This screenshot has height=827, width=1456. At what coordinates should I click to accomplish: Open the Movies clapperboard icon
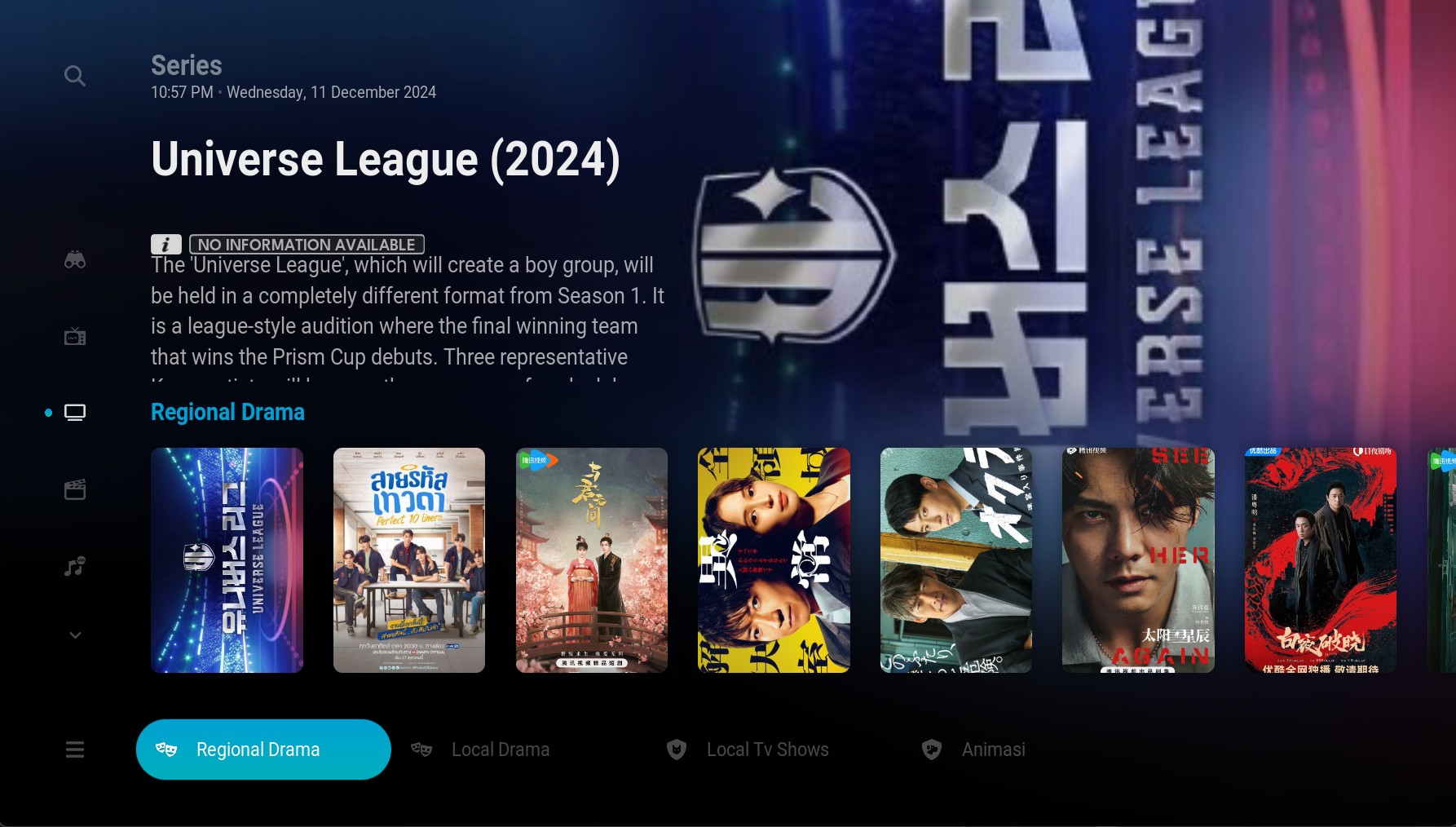[75, 489]
